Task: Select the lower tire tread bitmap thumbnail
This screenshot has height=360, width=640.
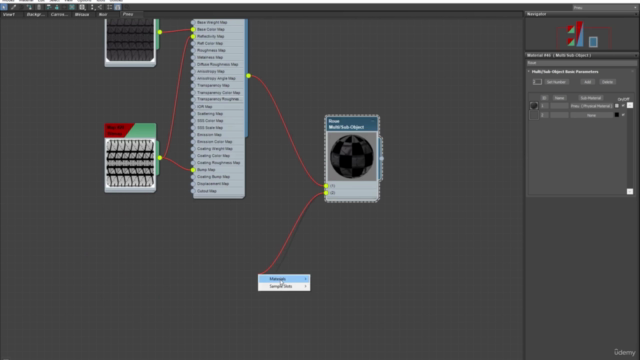Action: (130, 164)
